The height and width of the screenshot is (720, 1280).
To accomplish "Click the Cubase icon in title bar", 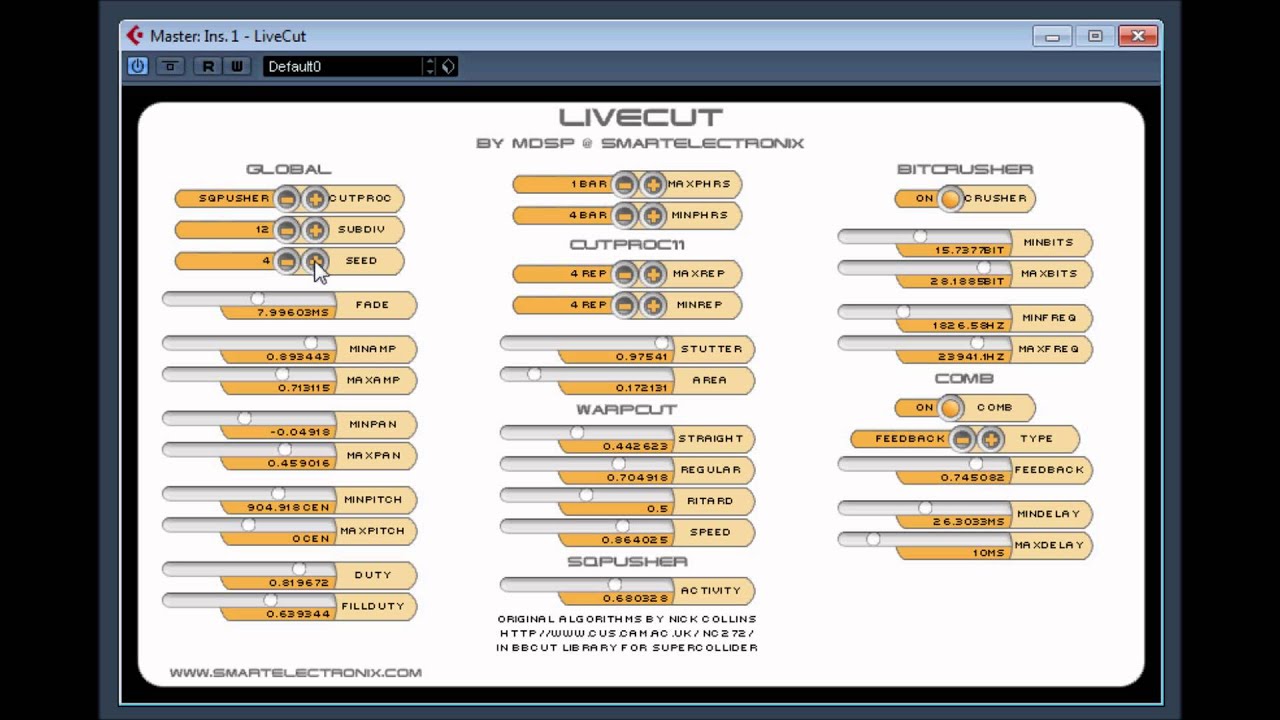I will pos(135,36).
